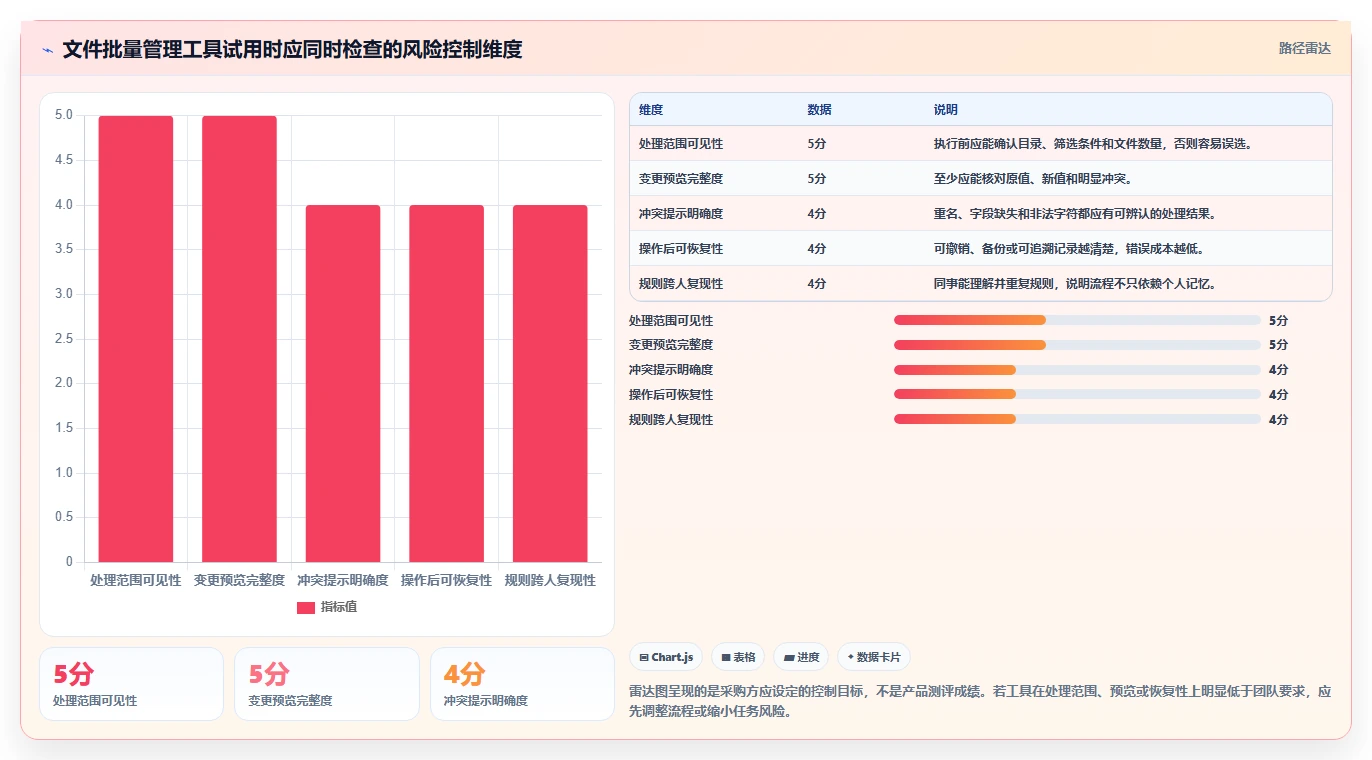Click the 规则跨人复现性 progress bar
Viewport: 1372px width, 760px height.
point(1077,420)
